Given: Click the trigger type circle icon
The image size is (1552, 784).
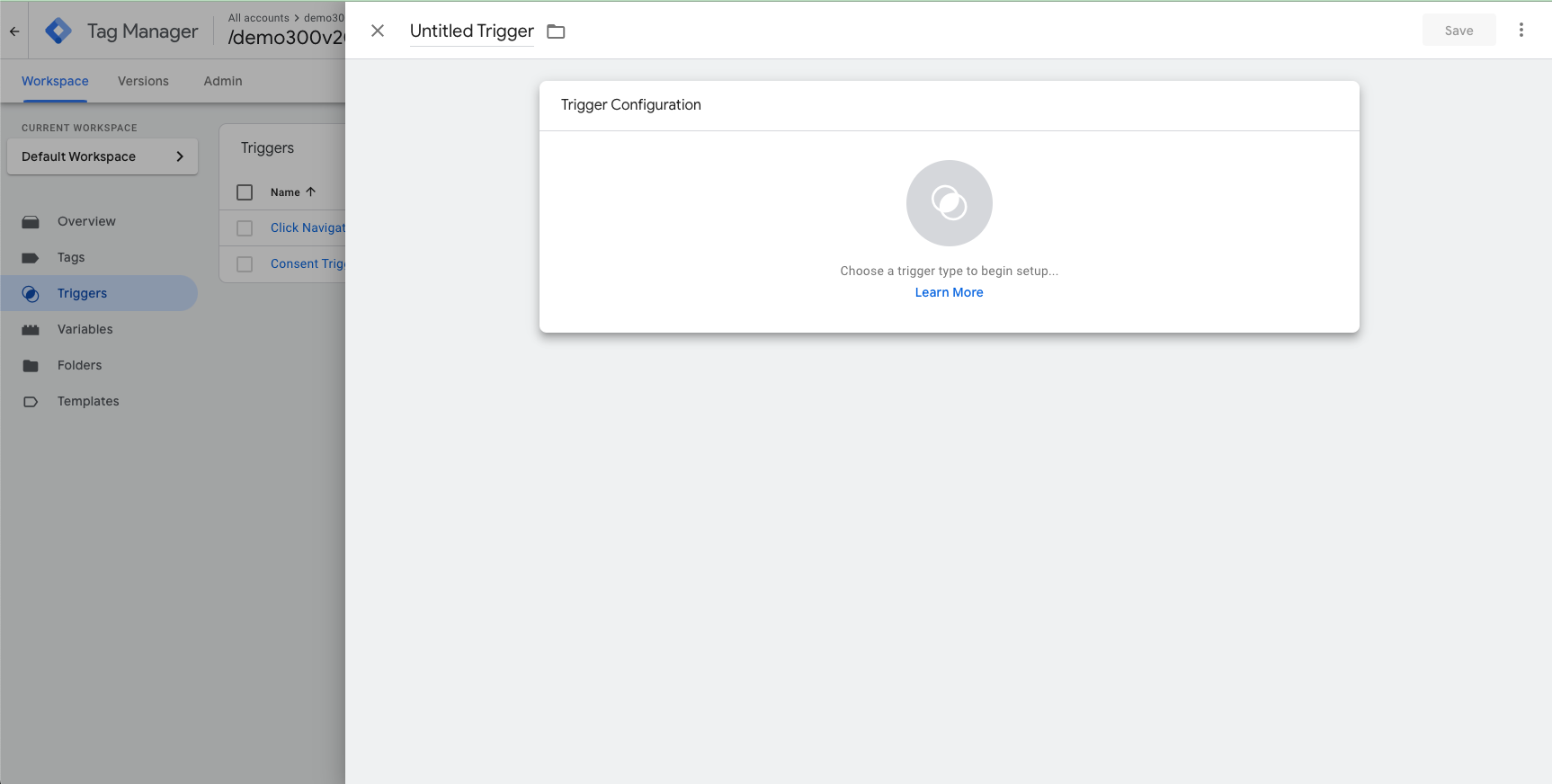Looking at the screenshot, I should [949, 203].
